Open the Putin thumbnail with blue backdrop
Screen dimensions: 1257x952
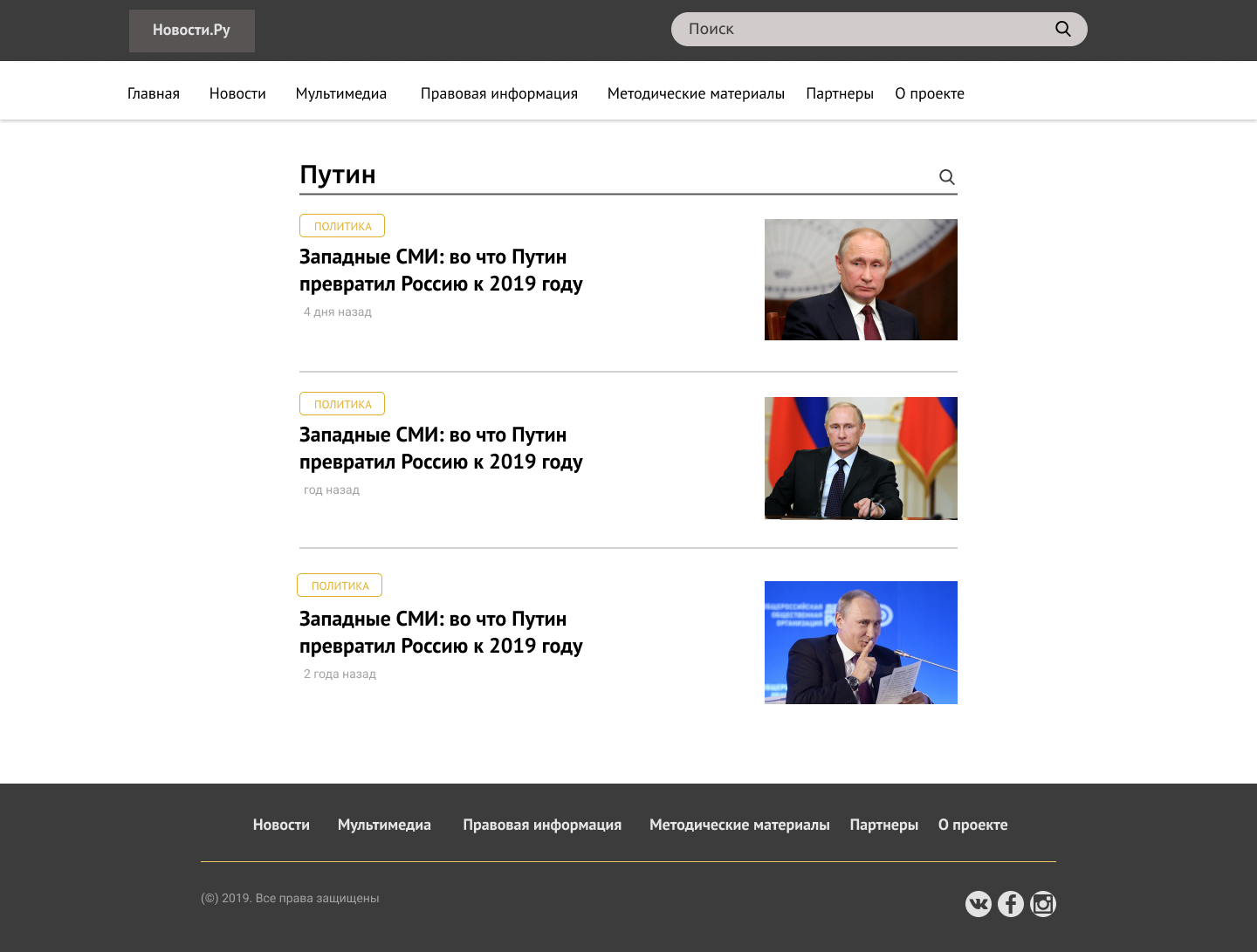pyautogui.click(x=861, y=642)
